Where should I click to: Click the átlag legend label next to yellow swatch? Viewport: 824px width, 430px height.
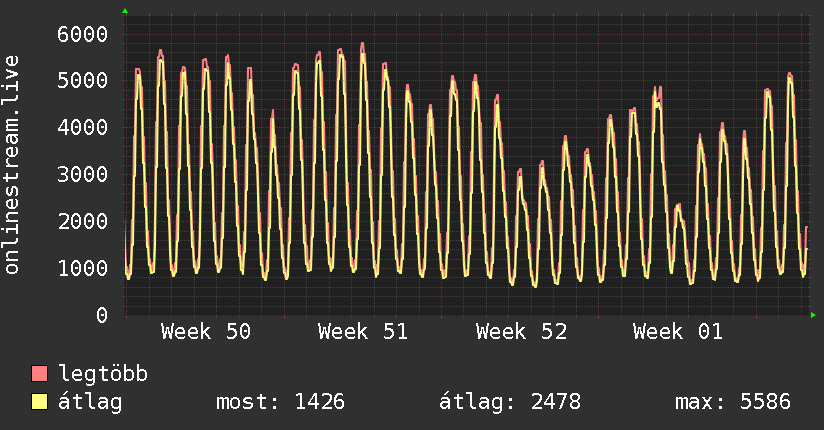(91, 403)
